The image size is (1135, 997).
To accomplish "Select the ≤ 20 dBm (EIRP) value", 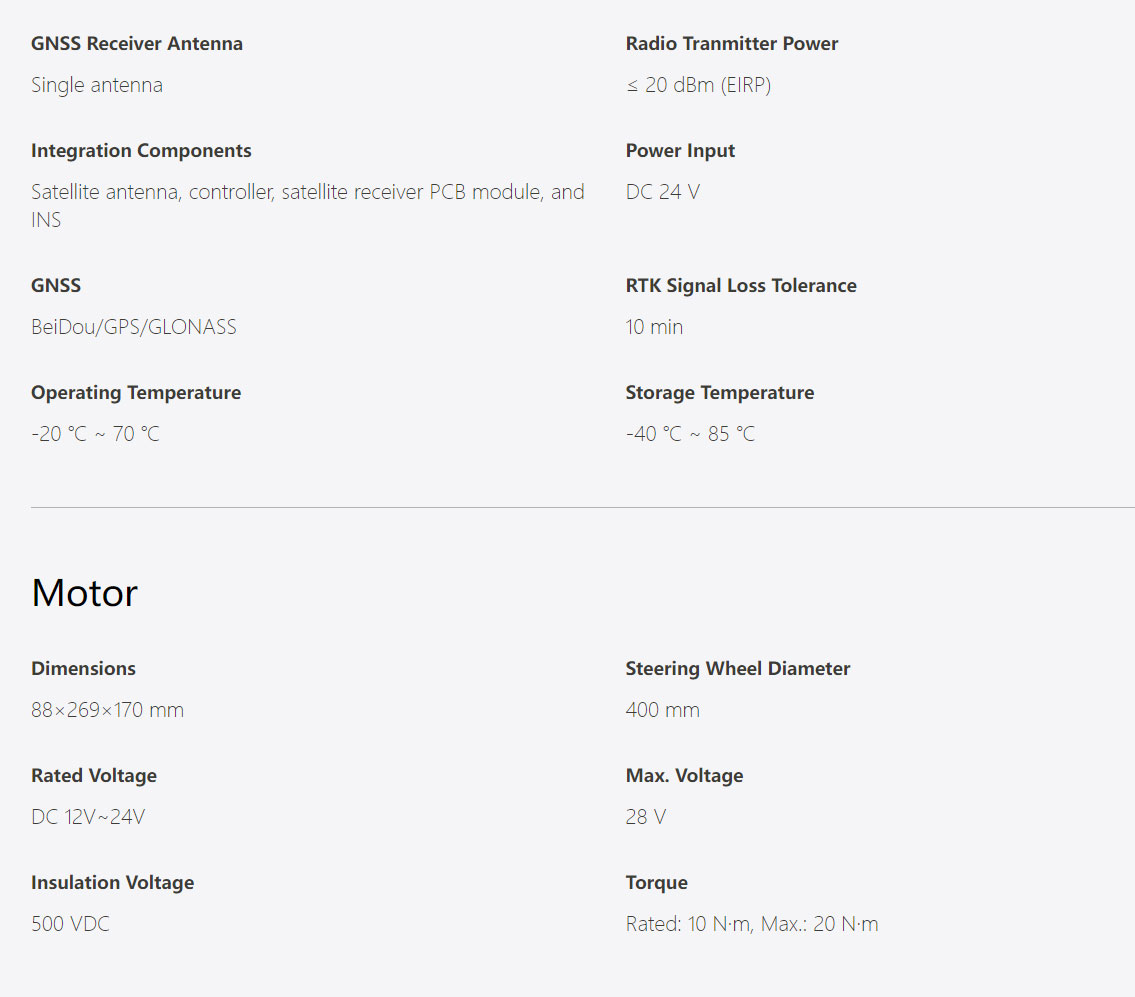I will point(699,85).
